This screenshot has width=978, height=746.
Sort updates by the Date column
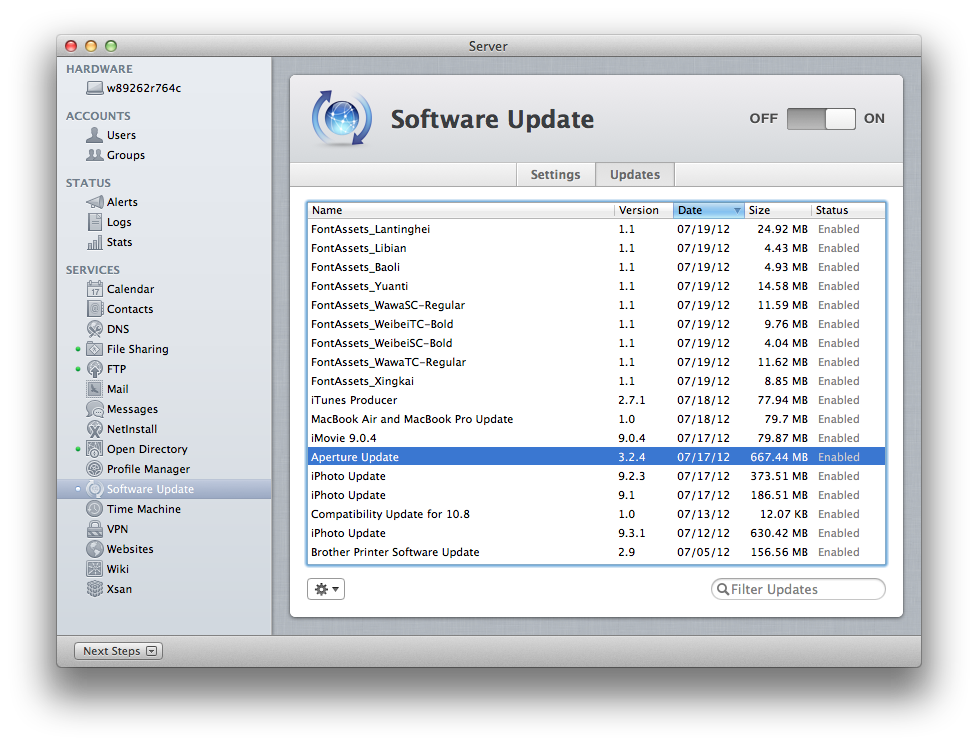point(708,210)
